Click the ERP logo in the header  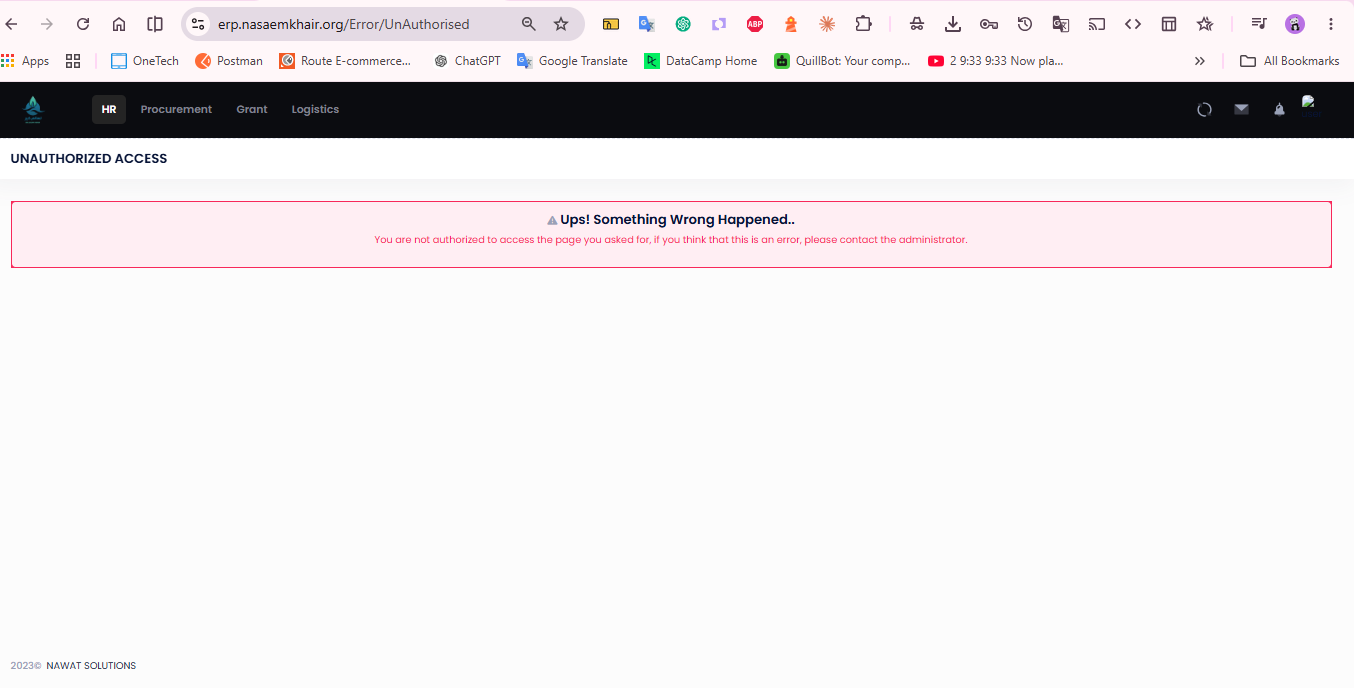33,109
